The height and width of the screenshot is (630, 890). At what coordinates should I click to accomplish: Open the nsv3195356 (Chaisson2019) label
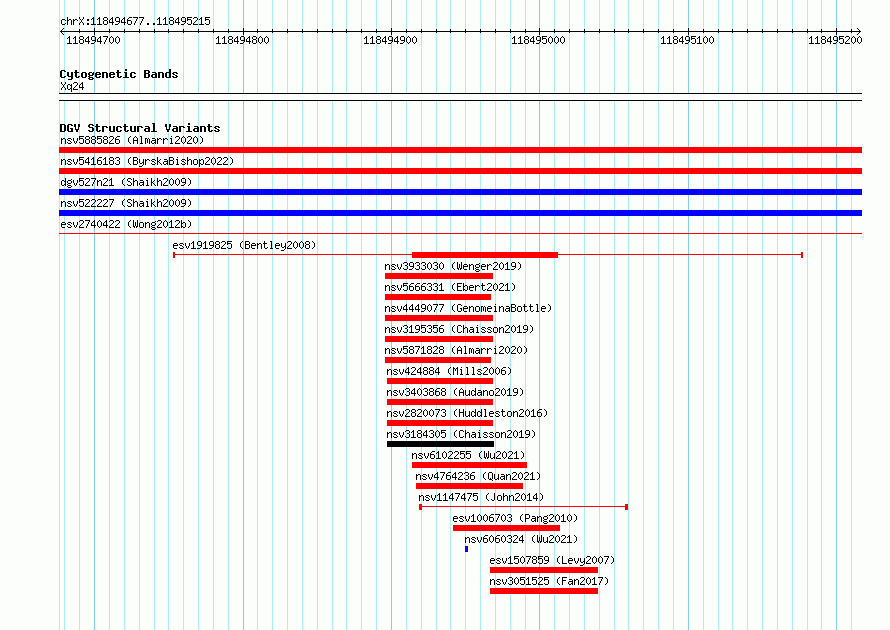pos(459,329)
